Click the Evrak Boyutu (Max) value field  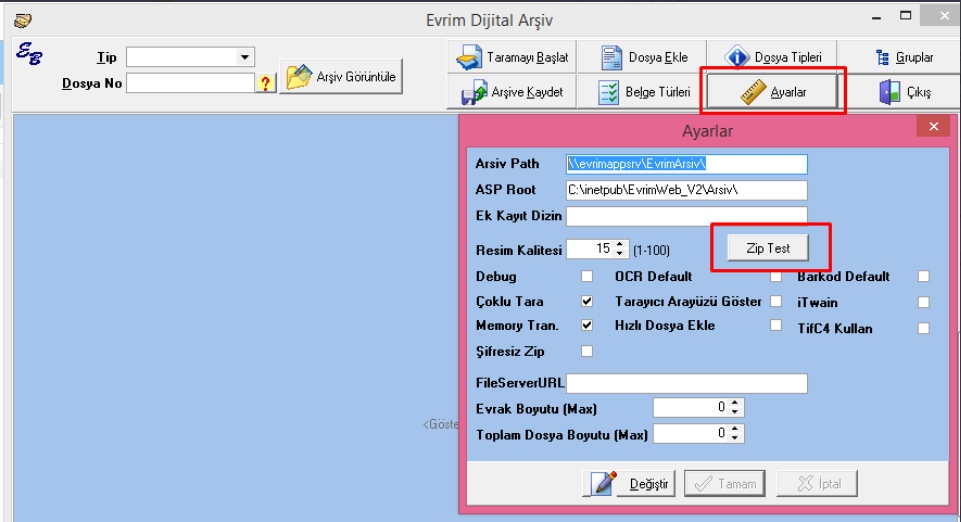691,407
